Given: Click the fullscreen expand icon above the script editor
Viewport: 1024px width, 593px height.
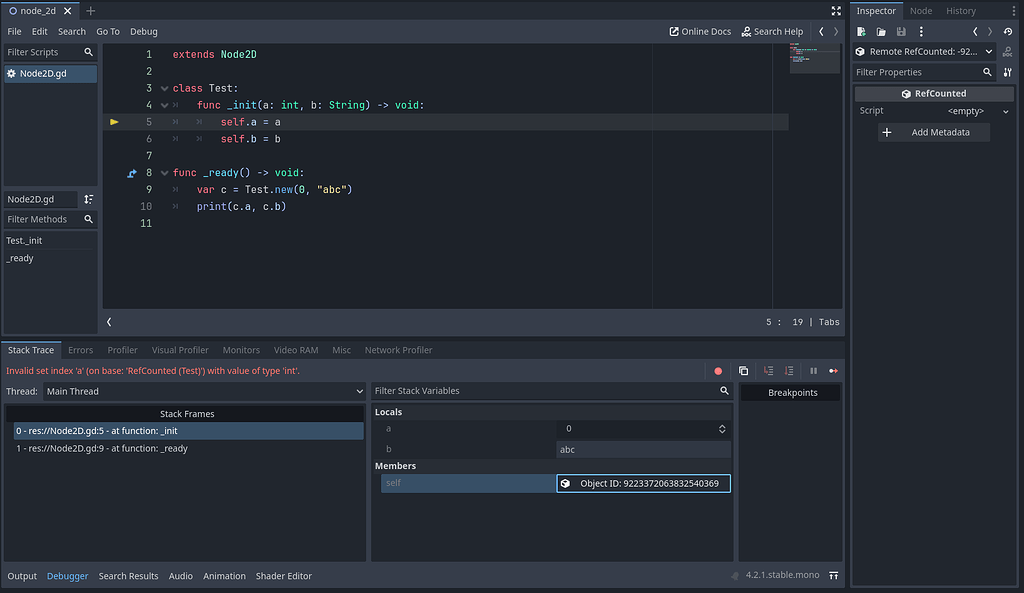Looking at the screenshot, I should click(x=836, y=11).
